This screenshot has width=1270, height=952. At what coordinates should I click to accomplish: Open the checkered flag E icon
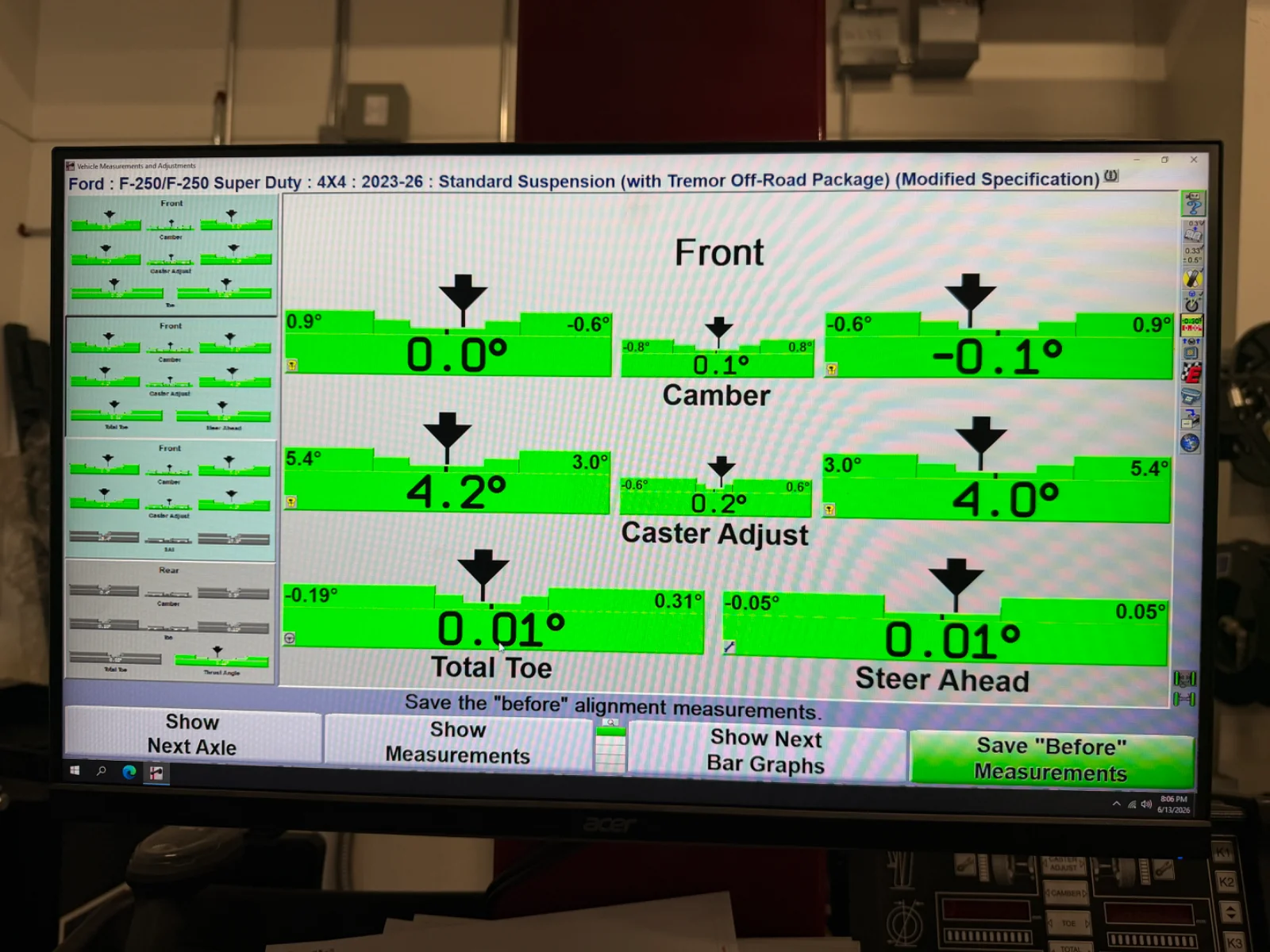coord(1191,372)
